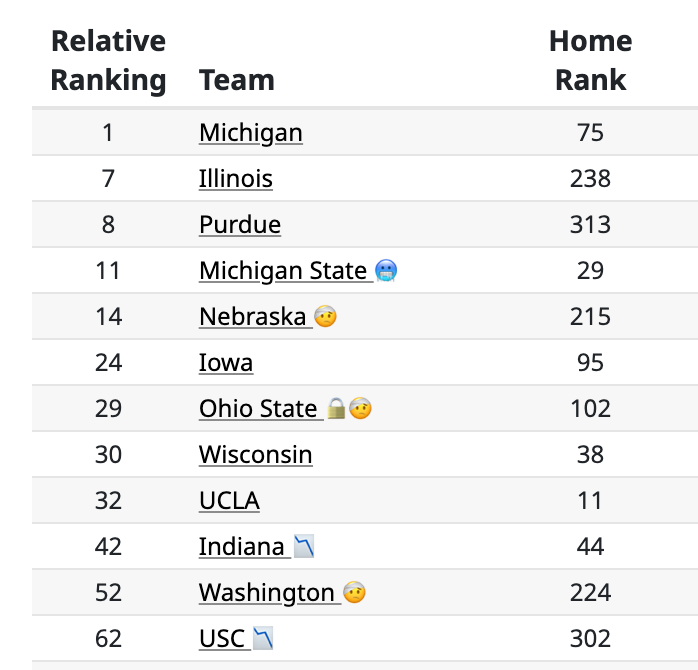The width and height of the screenshot is (698, 670).
Task: Follow the Purdue team link
Action: click(x=240, y=224)
